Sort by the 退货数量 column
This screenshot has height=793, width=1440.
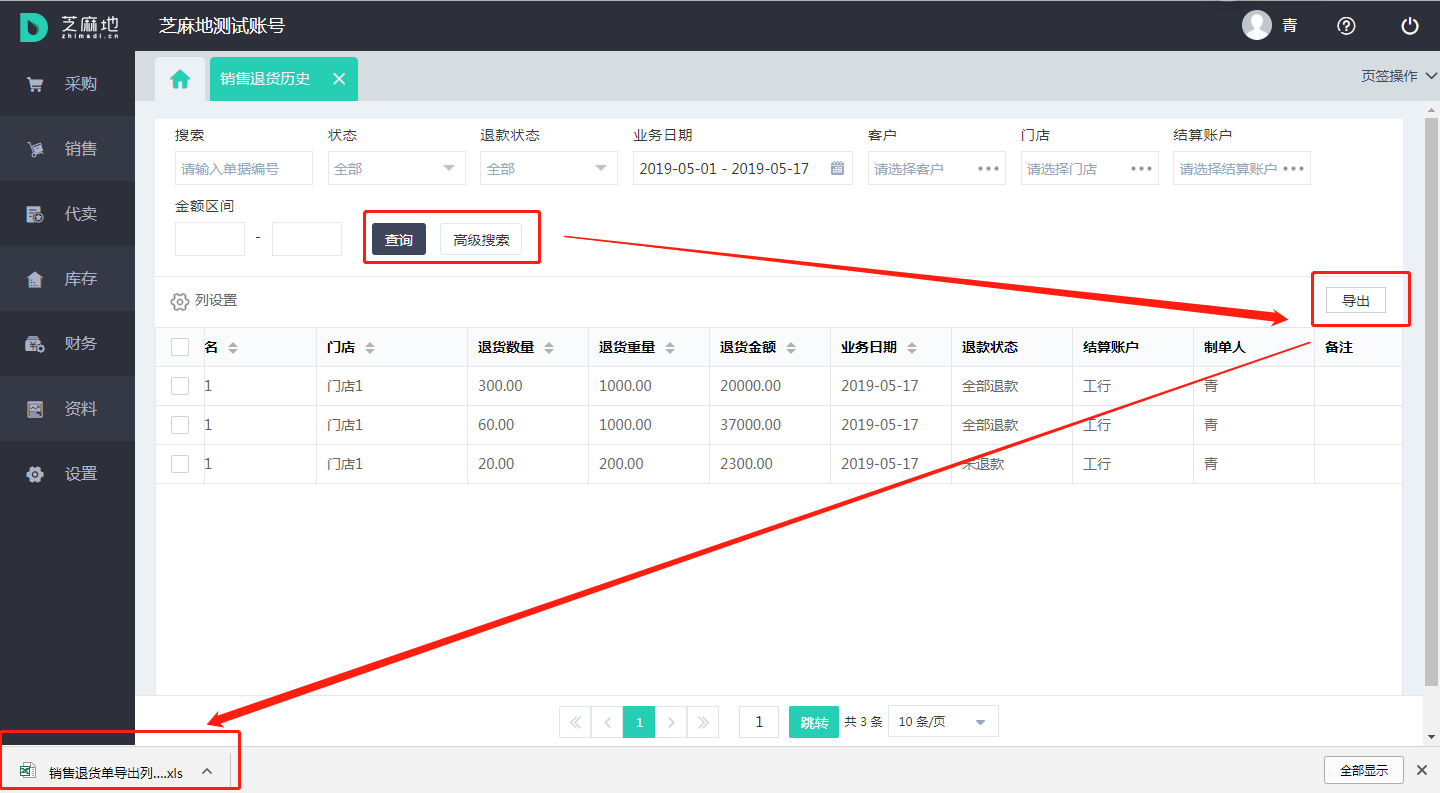click(x=549, y=348)
